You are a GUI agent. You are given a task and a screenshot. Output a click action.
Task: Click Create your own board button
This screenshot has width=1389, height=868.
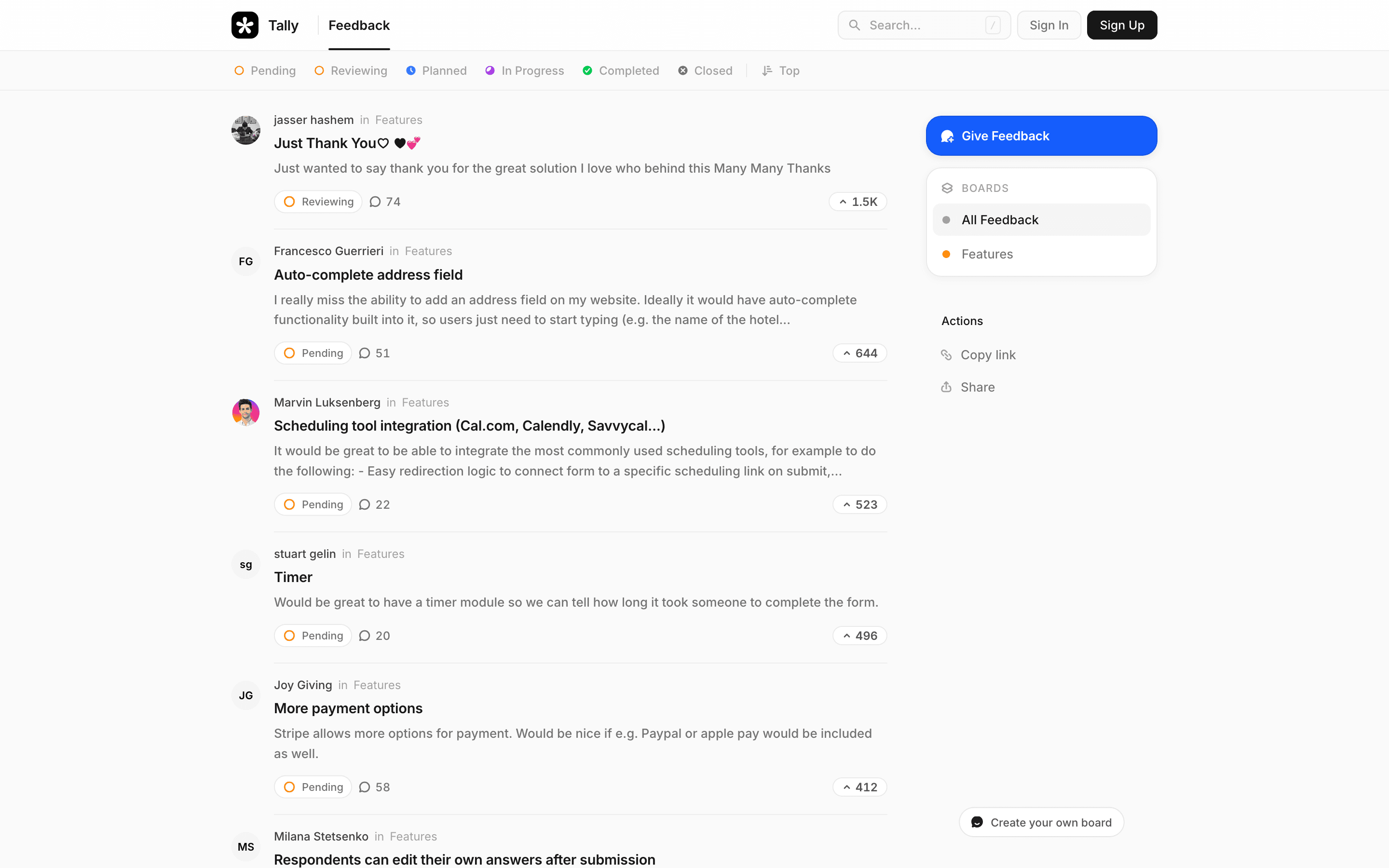click(1041, 823)
